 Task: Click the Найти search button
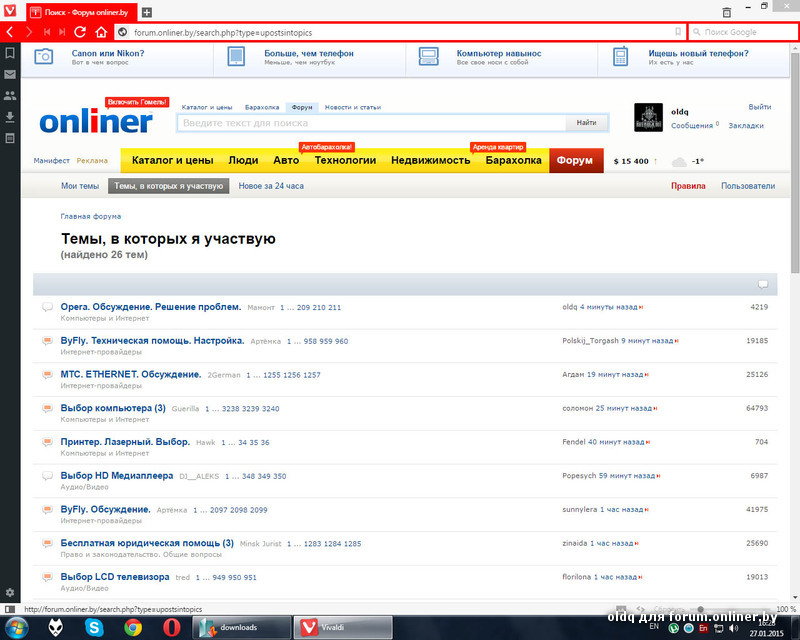(x=586, y=122)
